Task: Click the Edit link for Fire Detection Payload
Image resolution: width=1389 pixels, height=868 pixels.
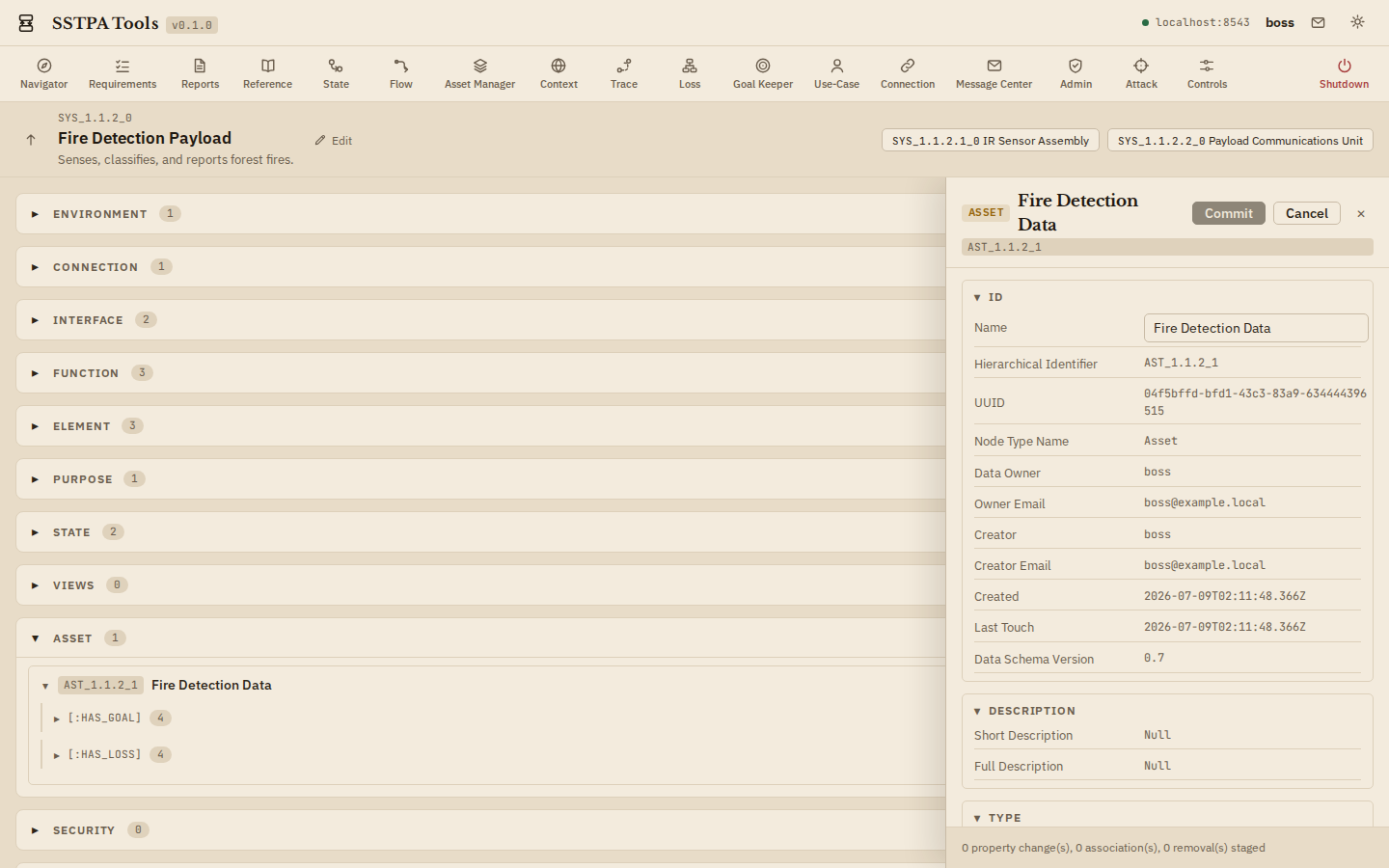Action: (x=334, y=141)
